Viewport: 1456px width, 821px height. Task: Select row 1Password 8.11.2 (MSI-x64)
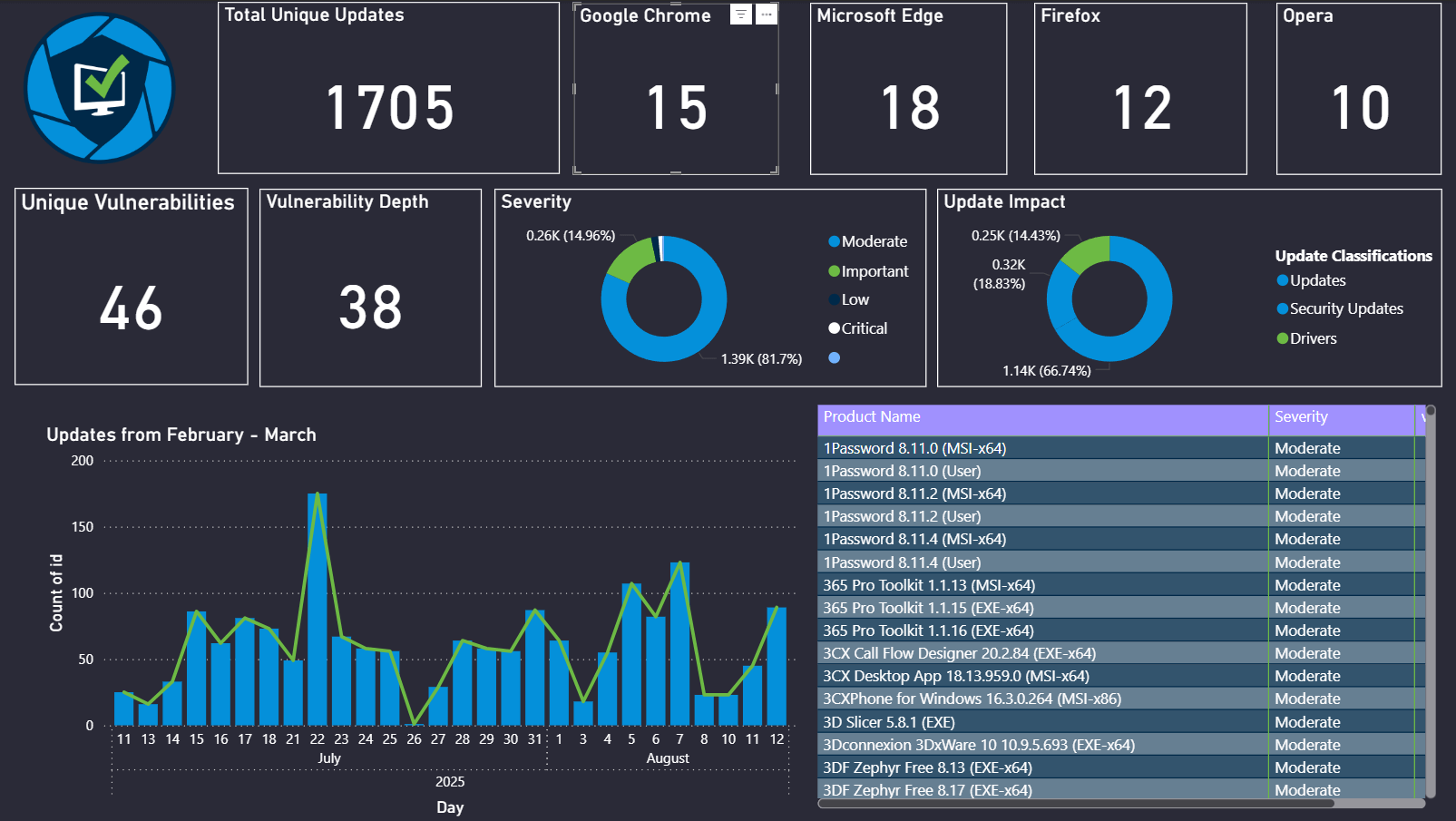tap(1121, 494)
